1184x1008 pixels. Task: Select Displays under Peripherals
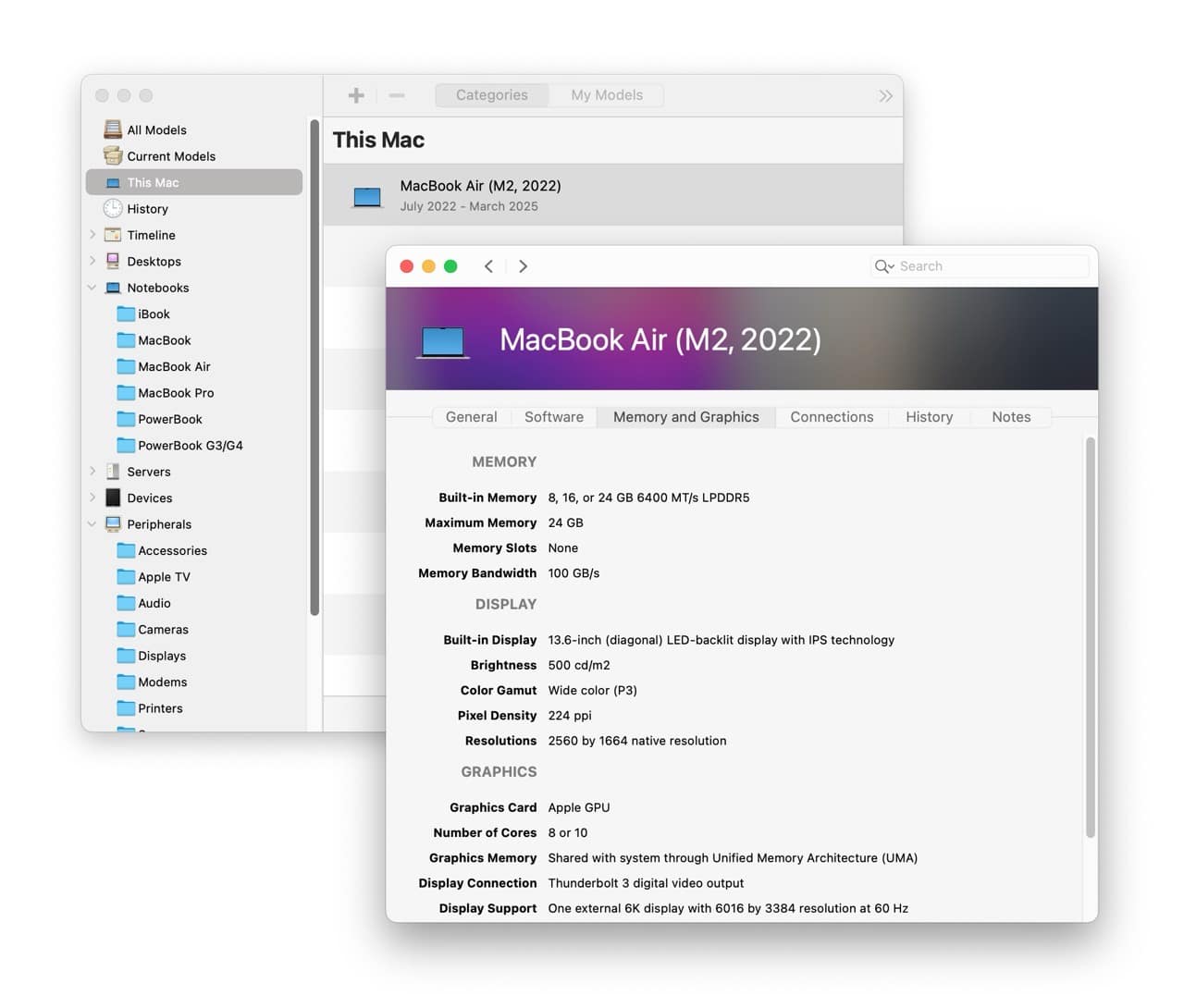tap(194, 656)
